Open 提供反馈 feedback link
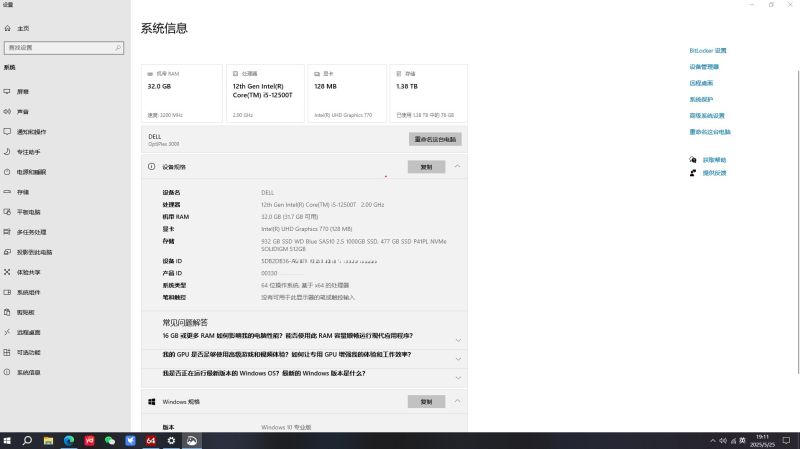The width and height of the screenshot is (800, 449). 714,173
